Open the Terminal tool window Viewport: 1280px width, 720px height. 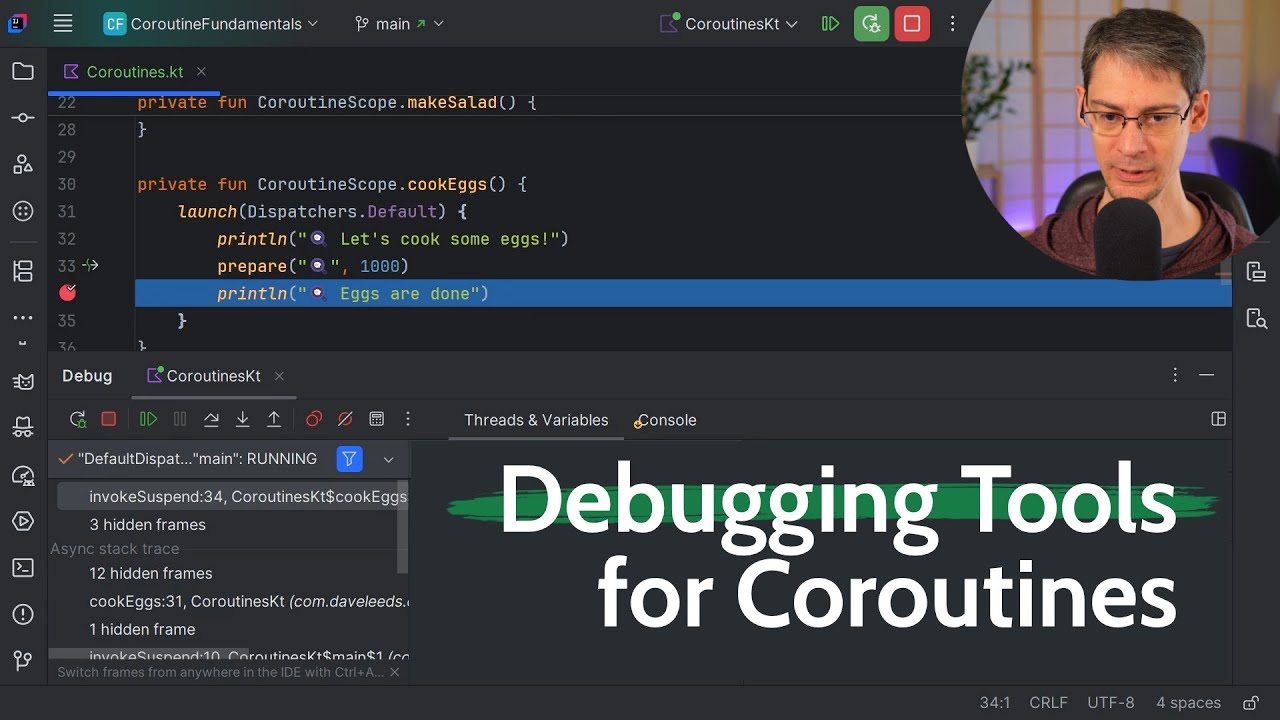[x=22, y=568]
